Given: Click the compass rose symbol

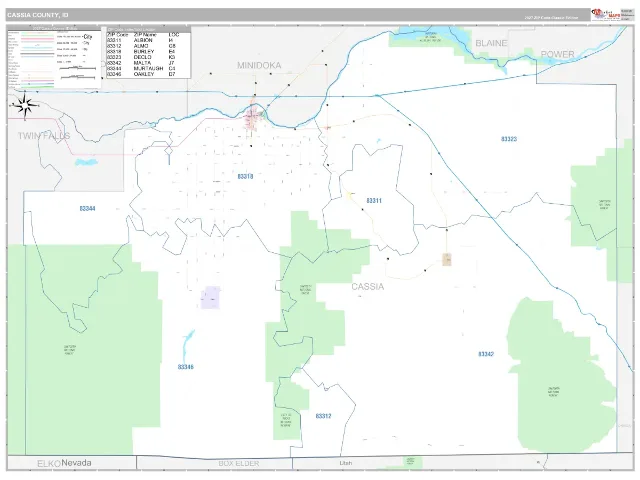Looking at the screenshot, I should tap(25, 106).
